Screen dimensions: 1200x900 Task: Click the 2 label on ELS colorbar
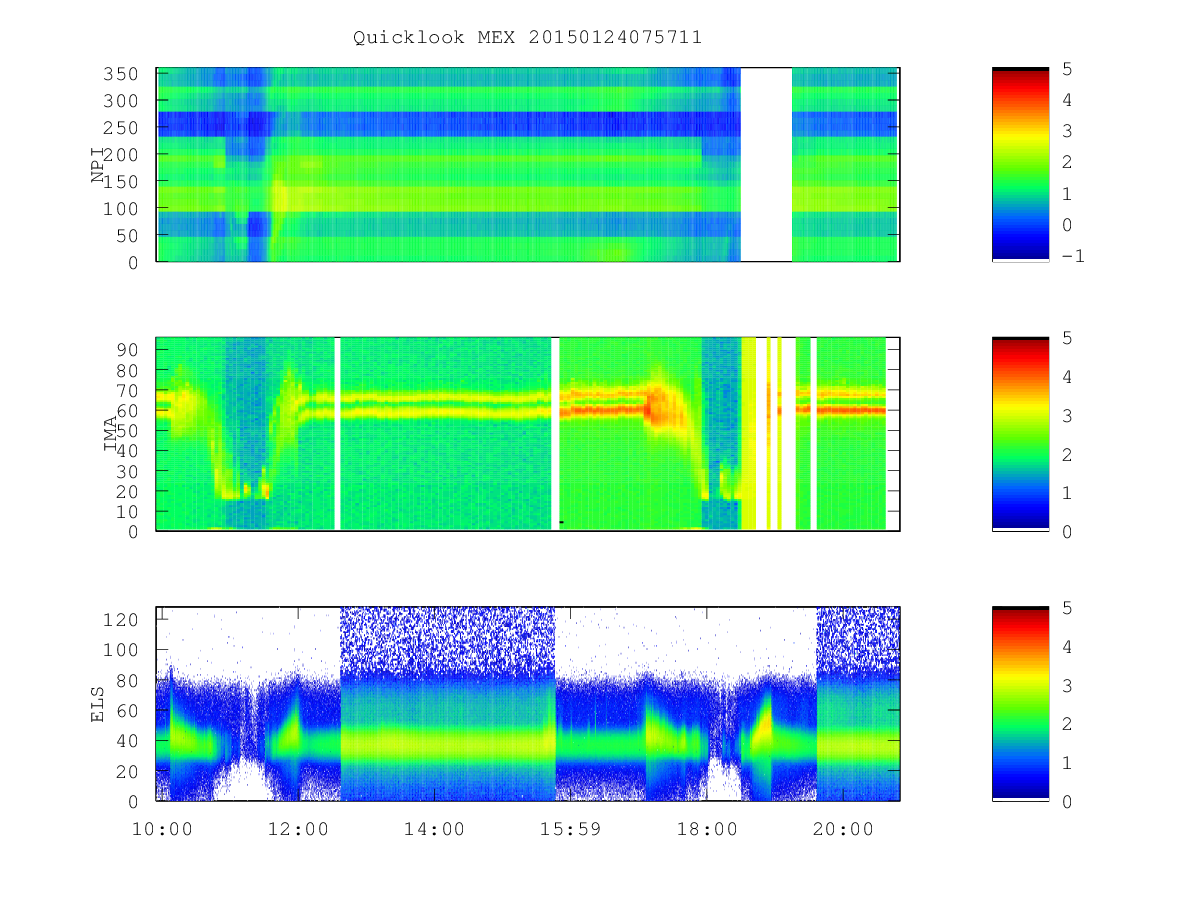coord(1067,724)
